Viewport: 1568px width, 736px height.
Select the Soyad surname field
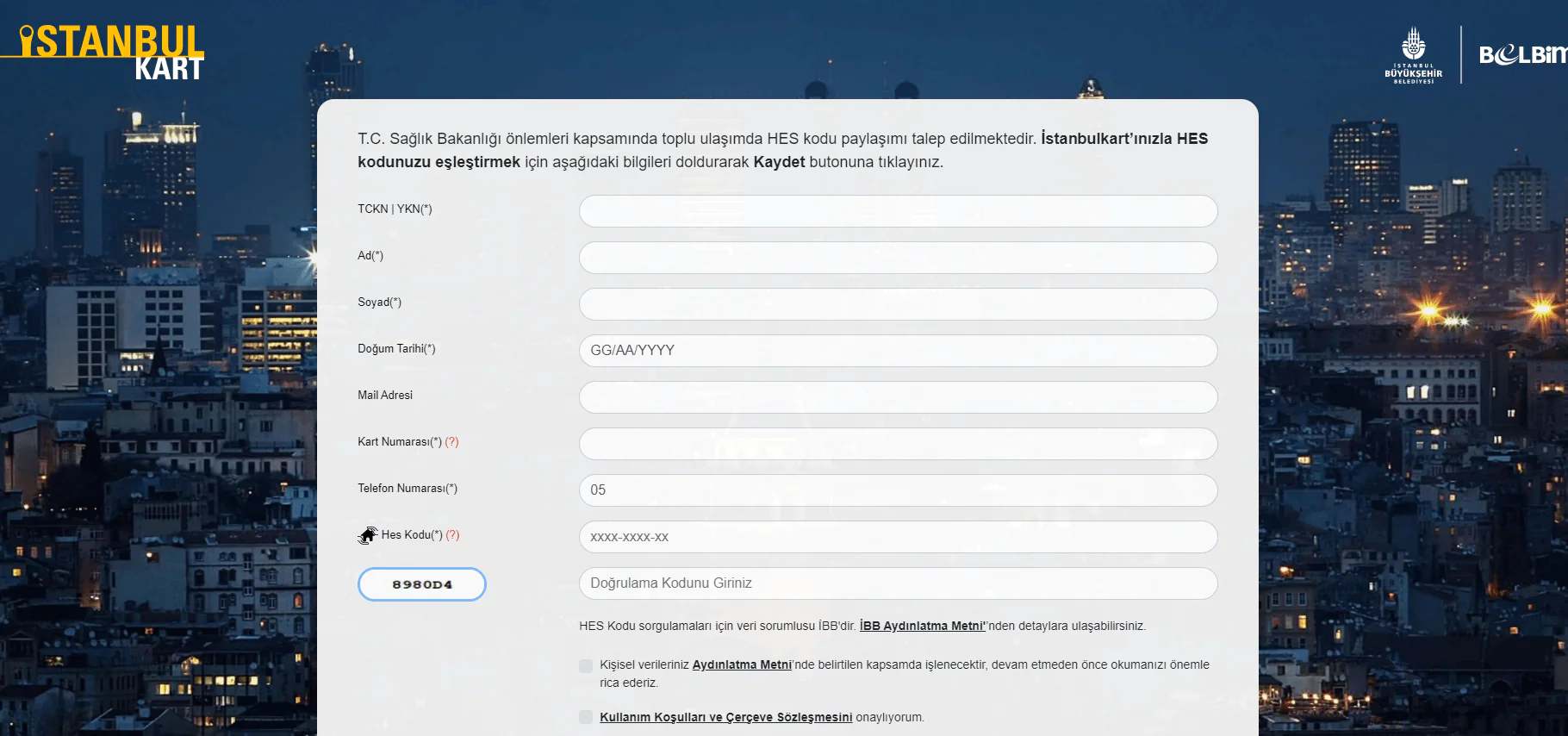point(898,304)
